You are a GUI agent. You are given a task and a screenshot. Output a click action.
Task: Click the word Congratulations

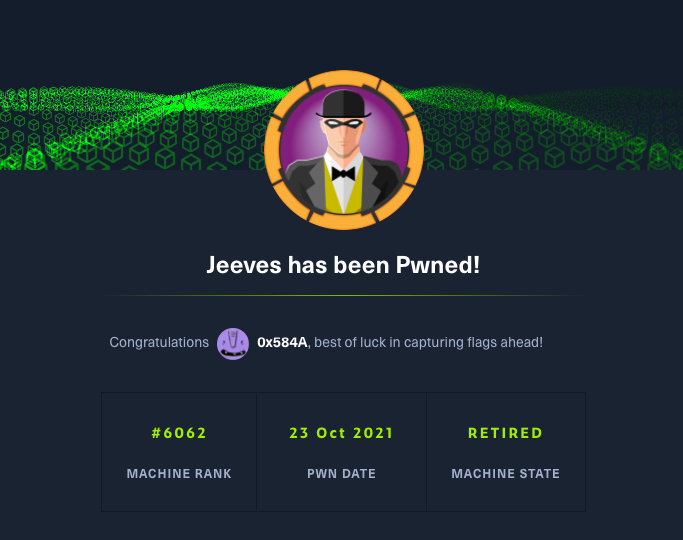coord(159,342)
